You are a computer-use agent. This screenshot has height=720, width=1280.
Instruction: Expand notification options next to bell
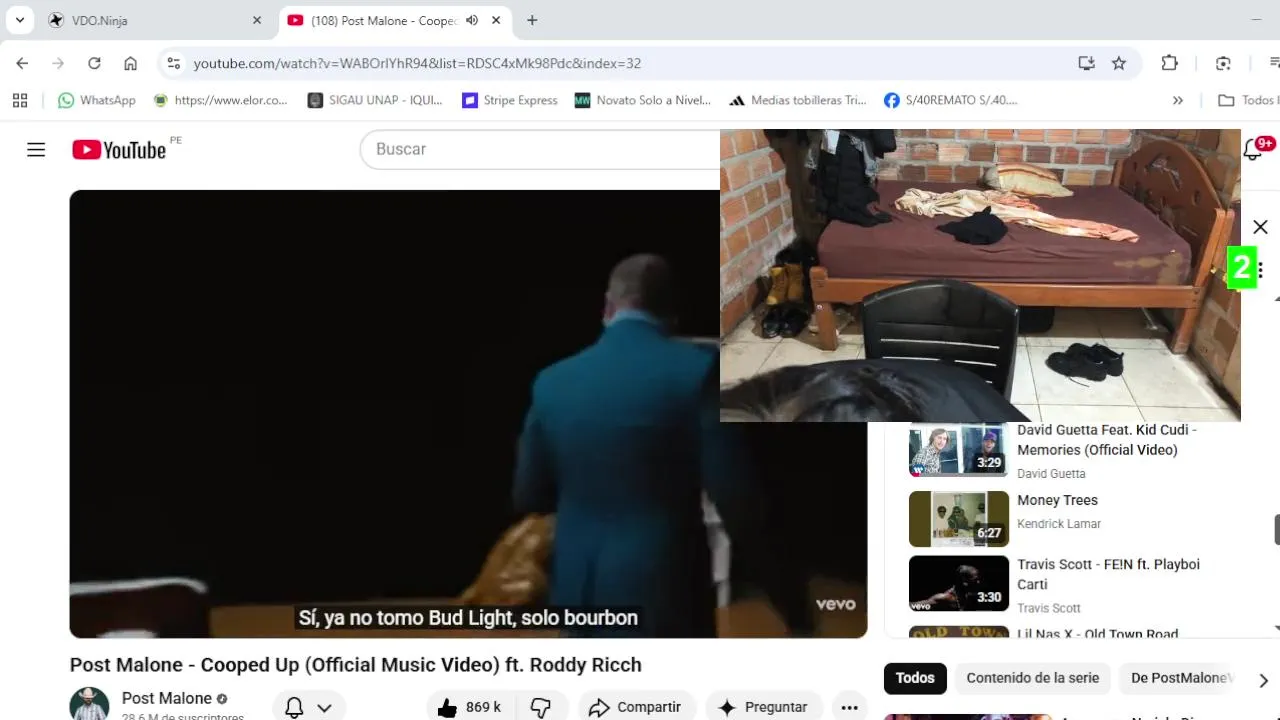pyautogui.click(x=324, y=708)
